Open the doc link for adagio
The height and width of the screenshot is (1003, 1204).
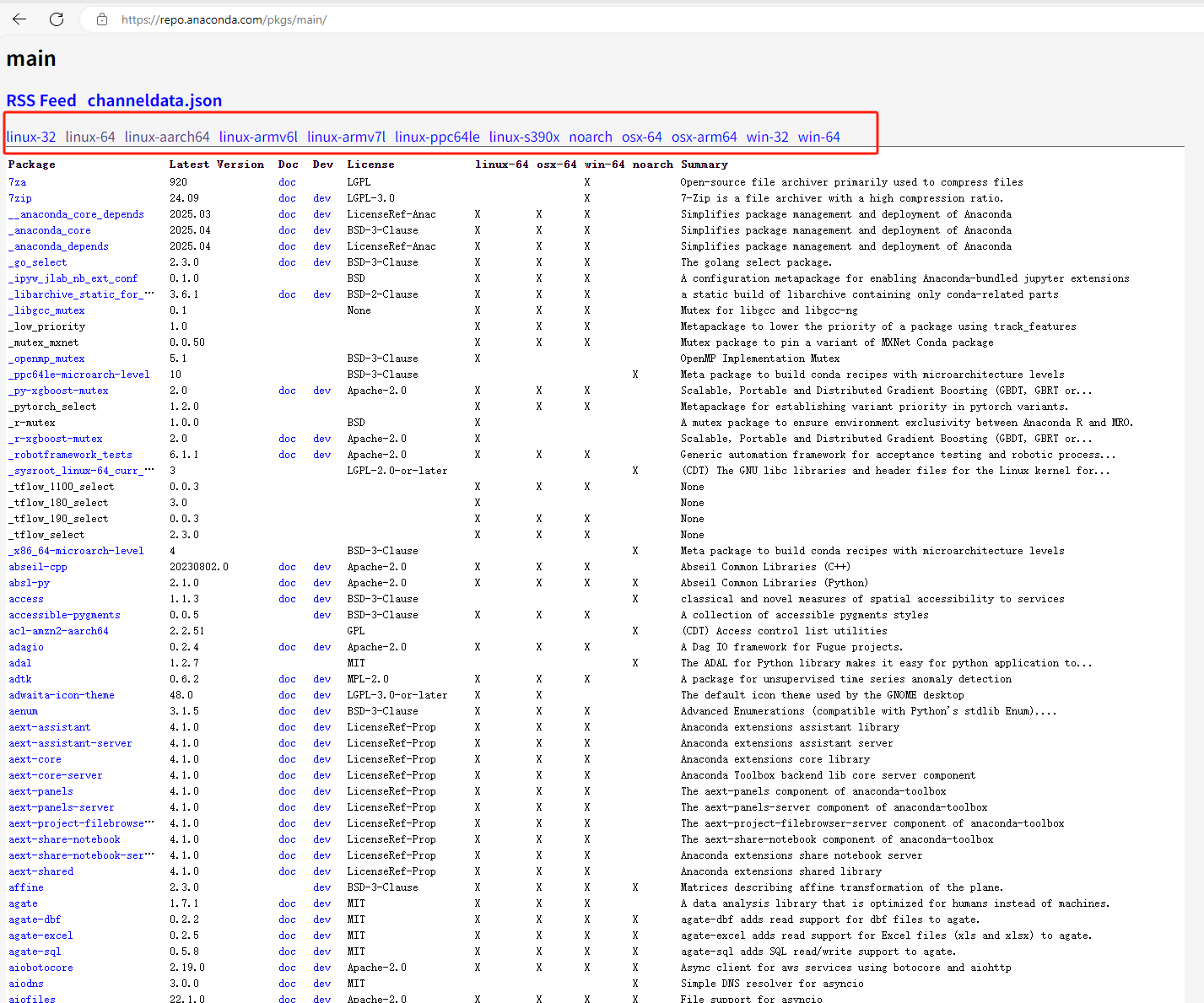pyautogui.click(x=287, y=647)
